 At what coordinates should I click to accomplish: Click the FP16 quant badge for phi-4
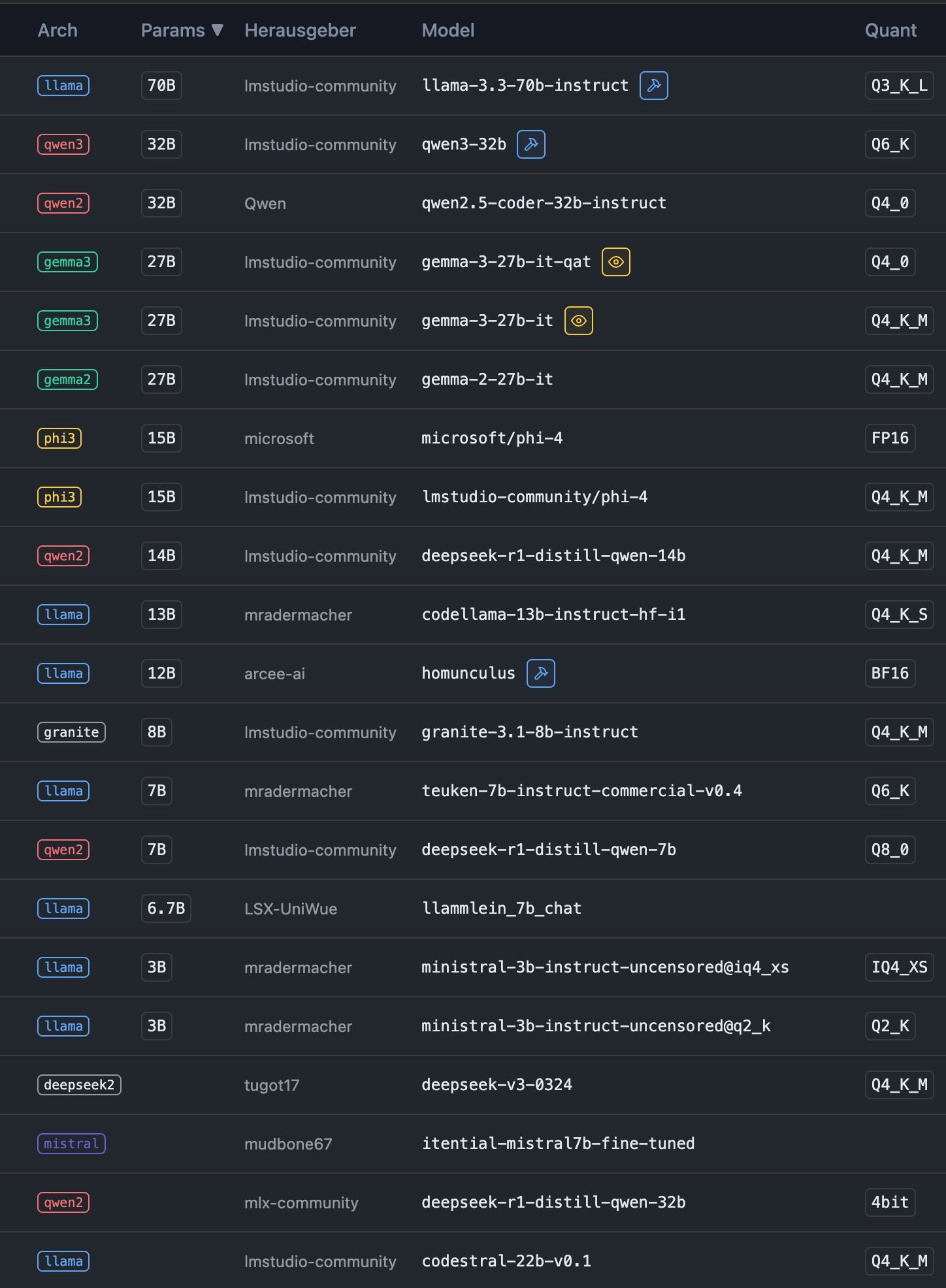tap(890, 438)
